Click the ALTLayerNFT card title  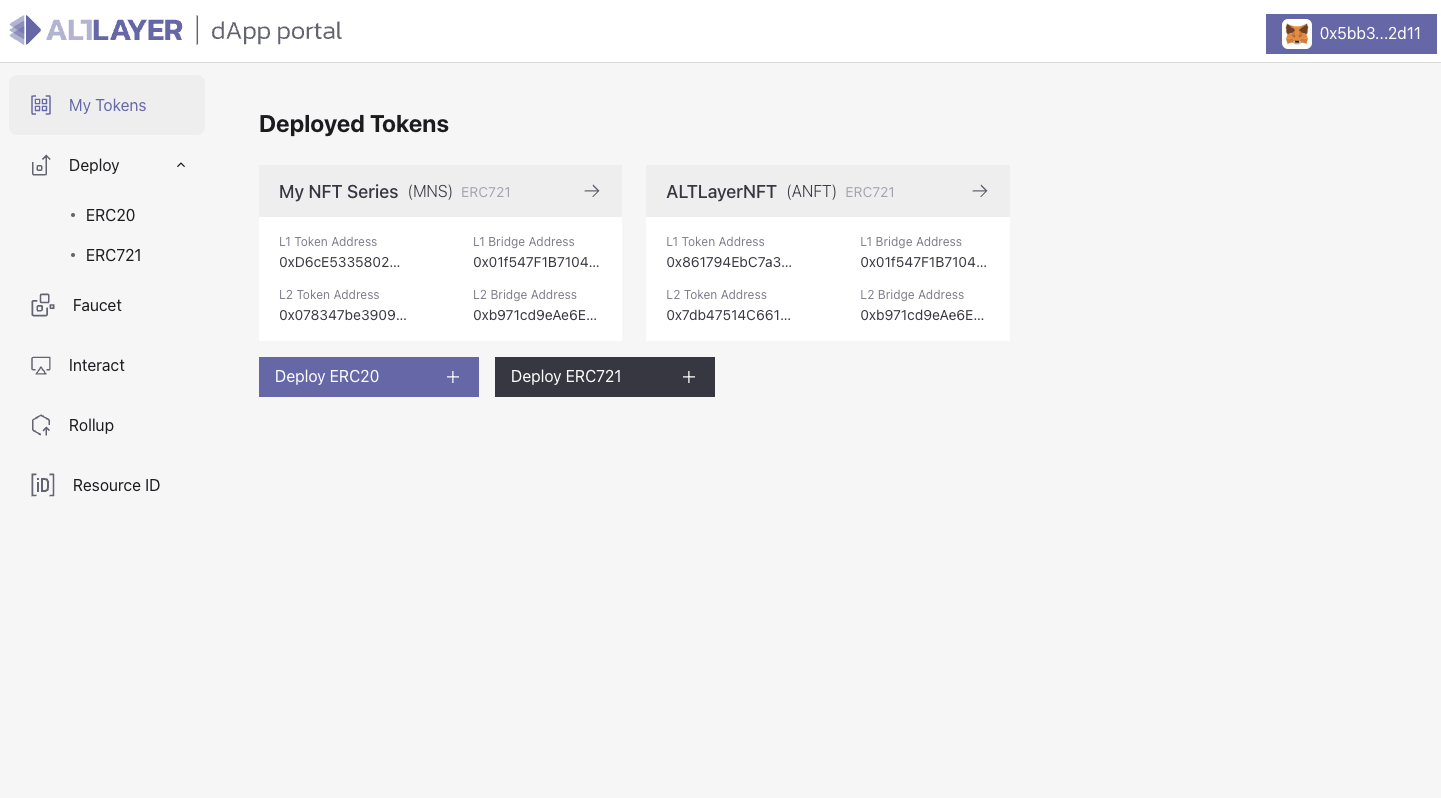tap(722, 192)
